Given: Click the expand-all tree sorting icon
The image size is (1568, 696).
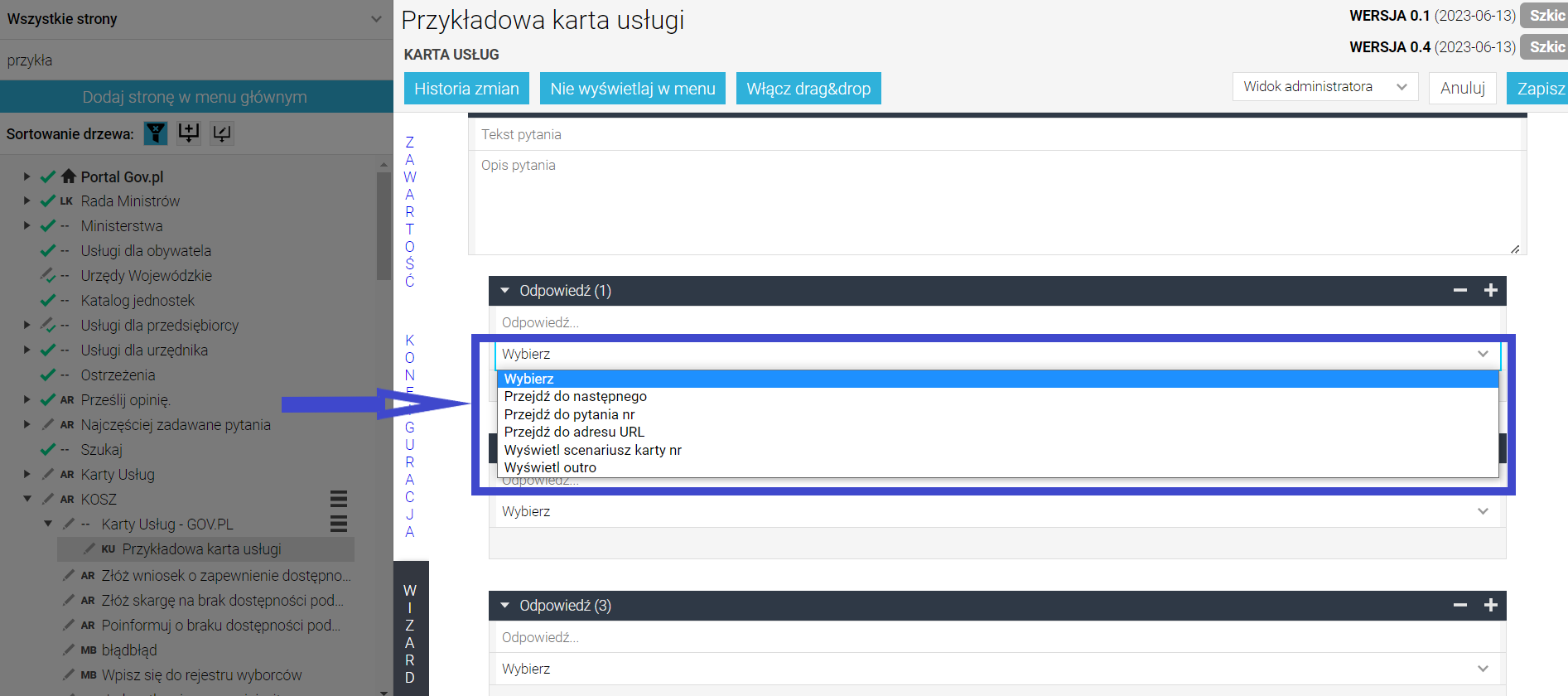Looking at the screenshot, I should (x=189, y=133).
